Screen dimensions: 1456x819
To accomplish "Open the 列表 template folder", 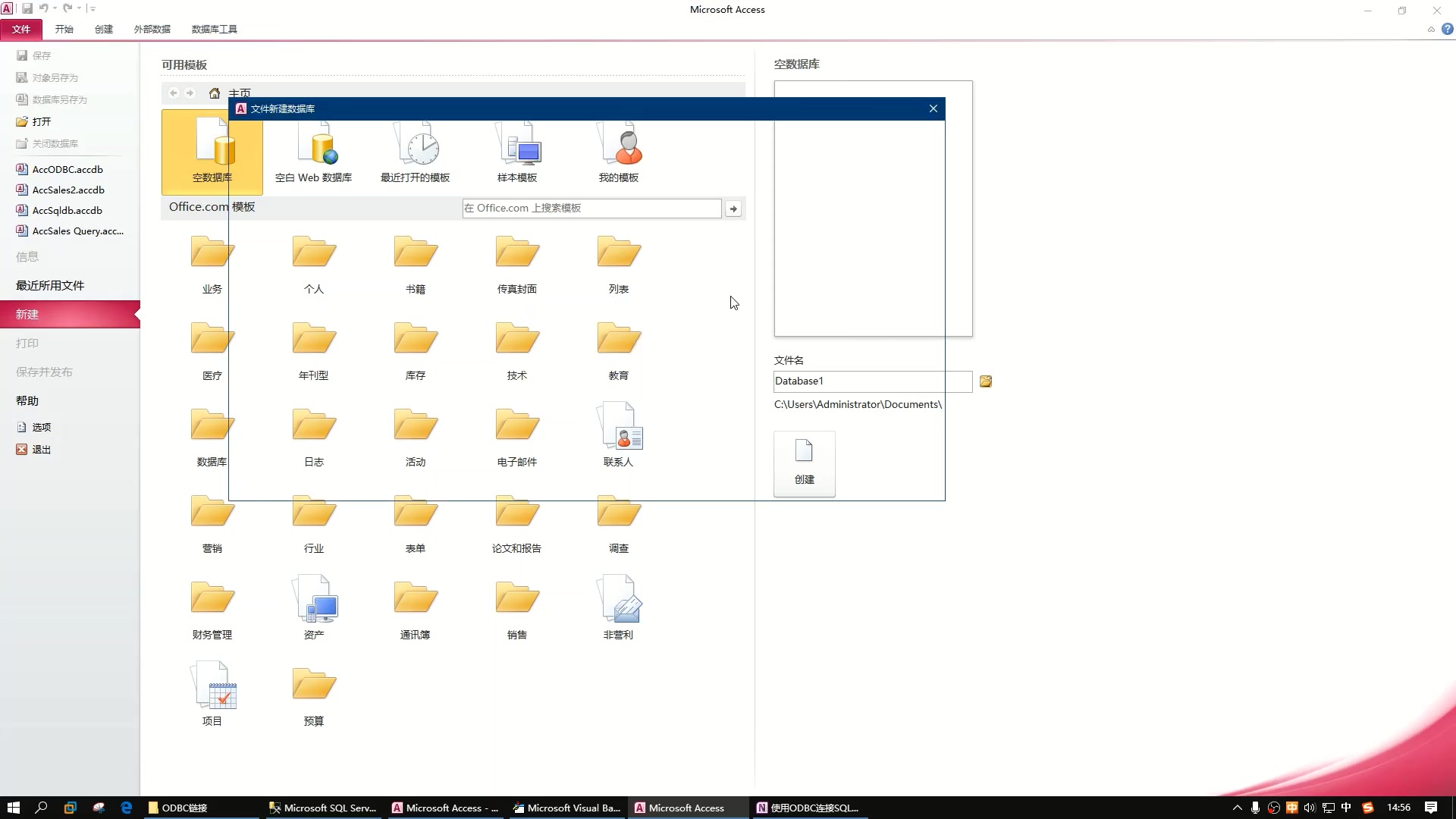I will point(618,265).
